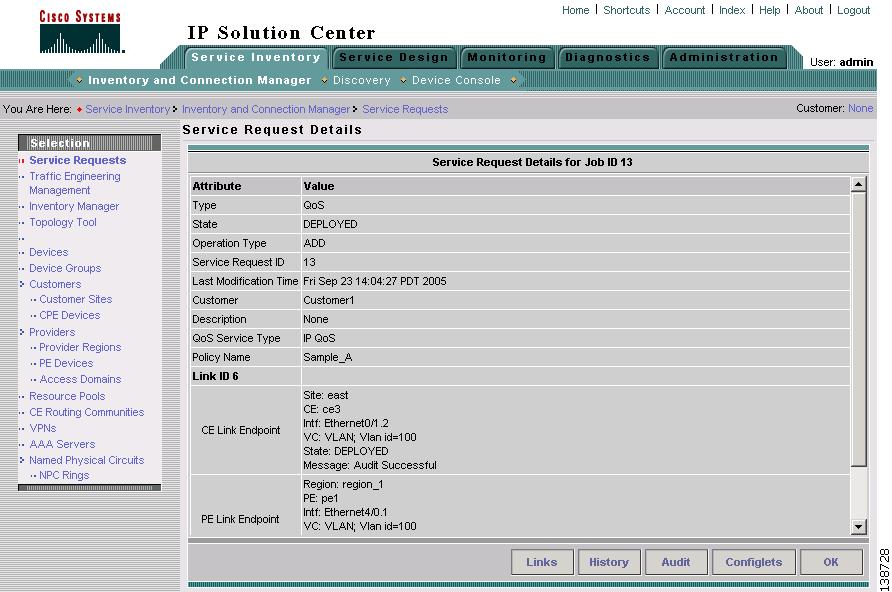This screenshot has width=892, height=592.
Task: Switch to the Service Design tab
Action: click(394, 57)
